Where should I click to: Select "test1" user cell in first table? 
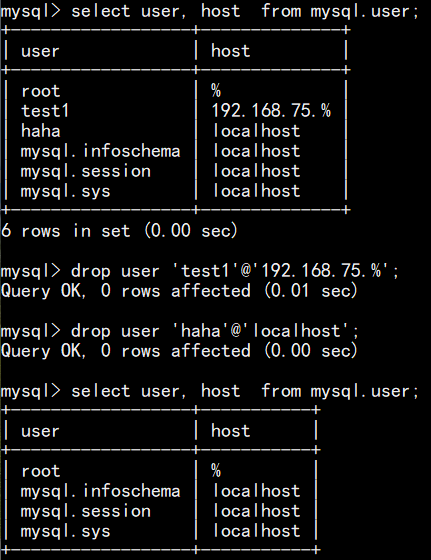[45, 110]
